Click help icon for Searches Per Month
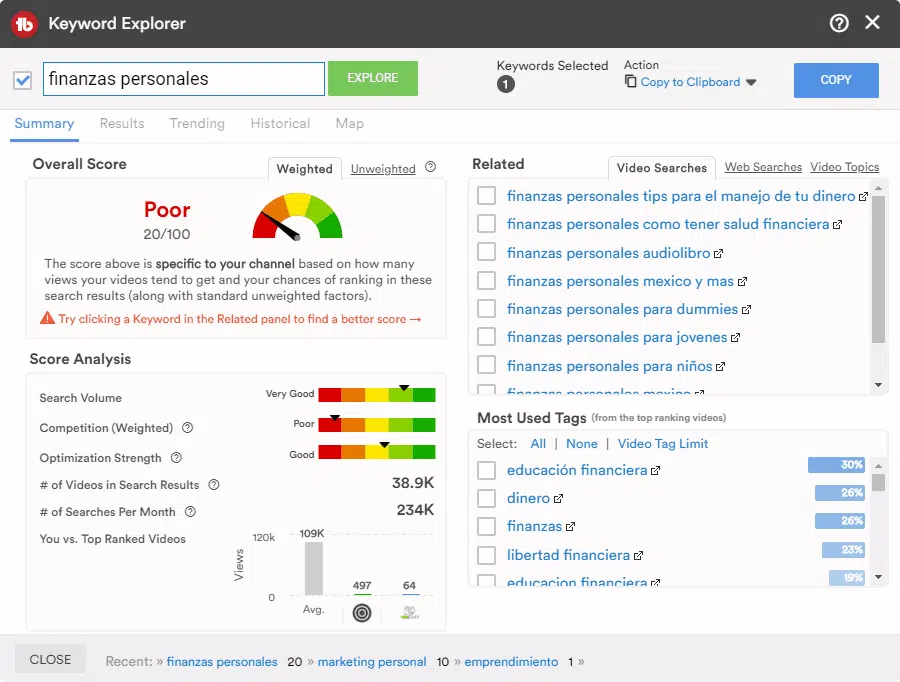 click(190, 512)
